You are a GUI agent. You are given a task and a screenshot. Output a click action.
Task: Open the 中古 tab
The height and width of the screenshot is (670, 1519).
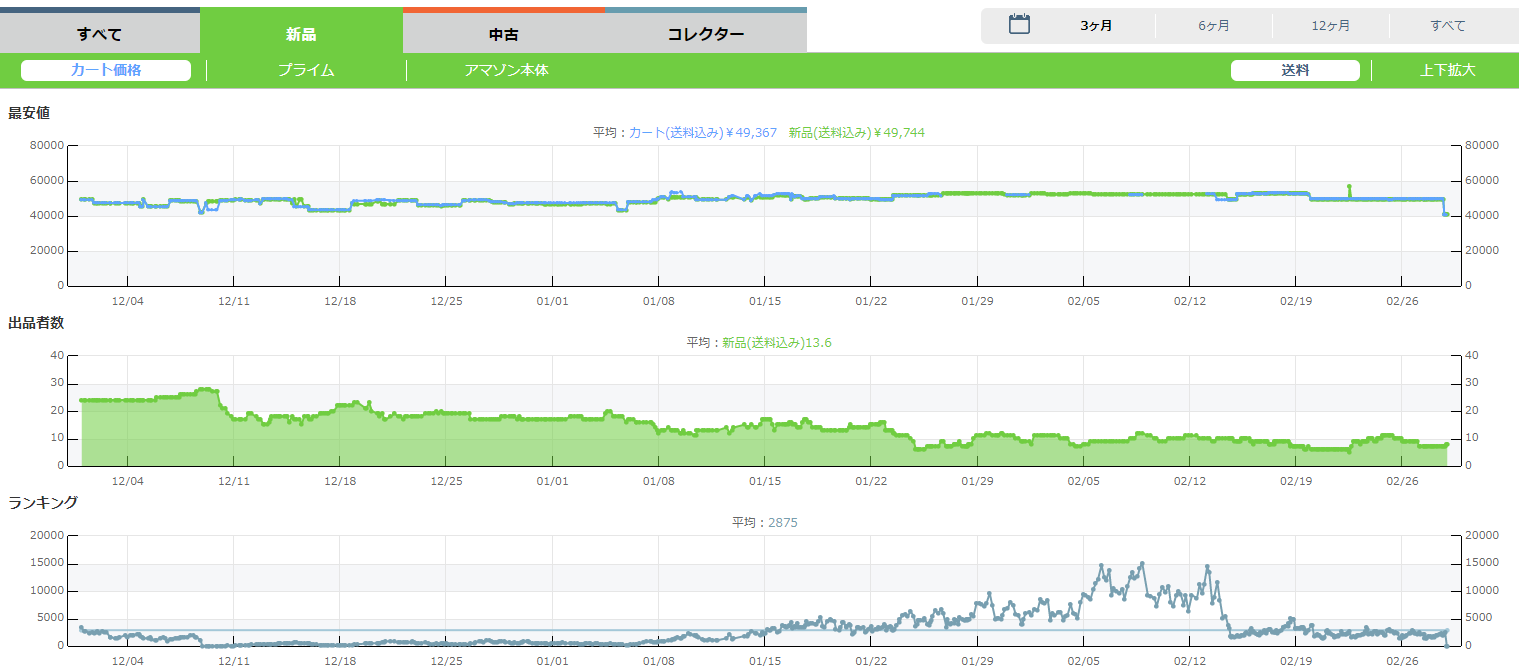pyautogui.click(x=503, y=34)
